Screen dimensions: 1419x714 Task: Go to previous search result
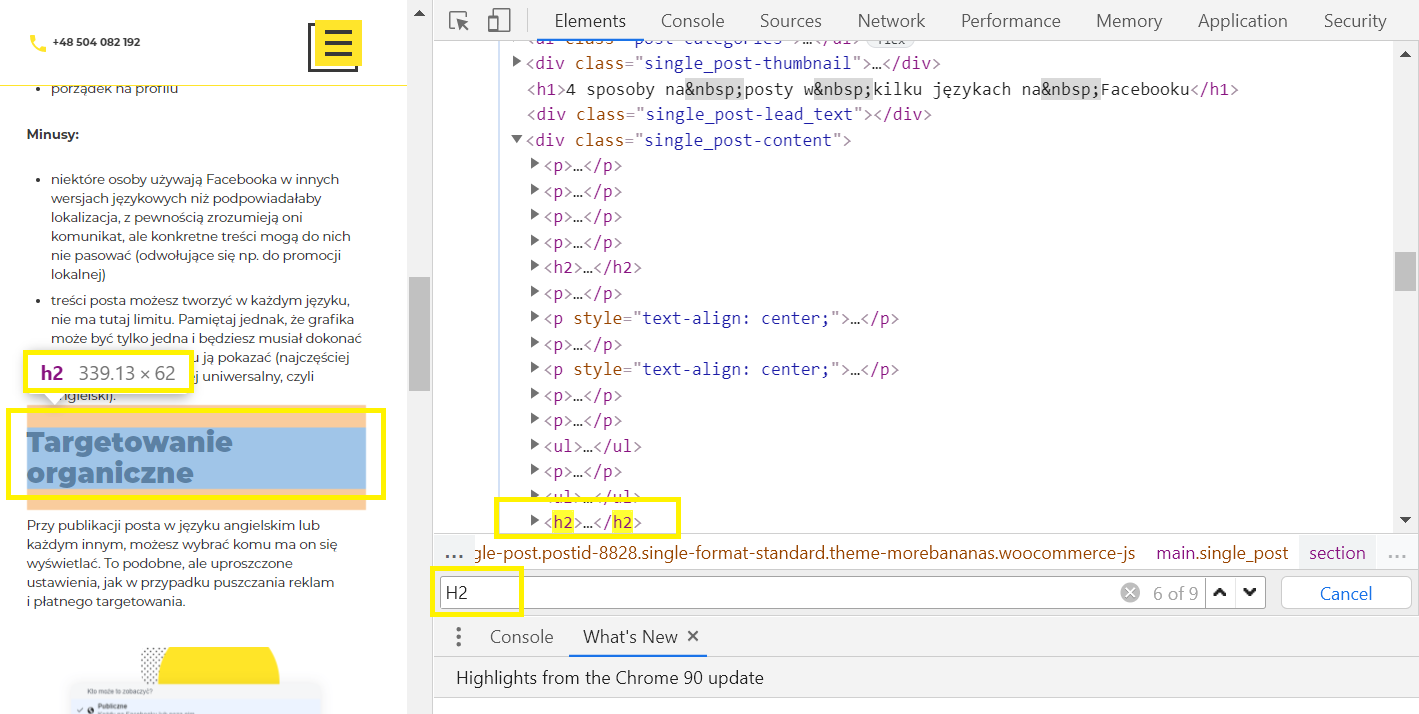(x=1219, y=592)
